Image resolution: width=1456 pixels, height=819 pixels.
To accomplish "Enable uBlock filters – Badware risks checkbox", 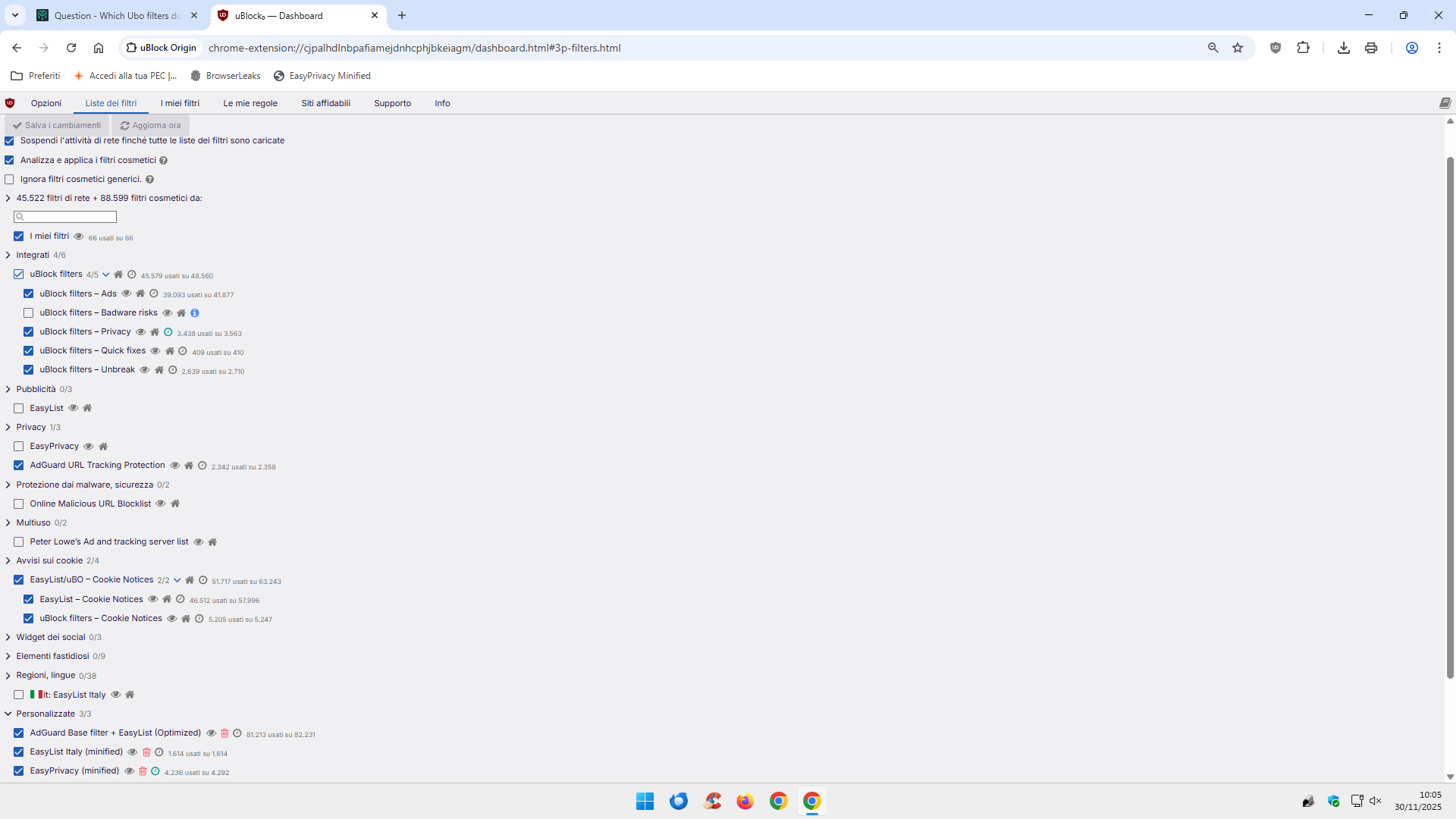I will [28, 312].
